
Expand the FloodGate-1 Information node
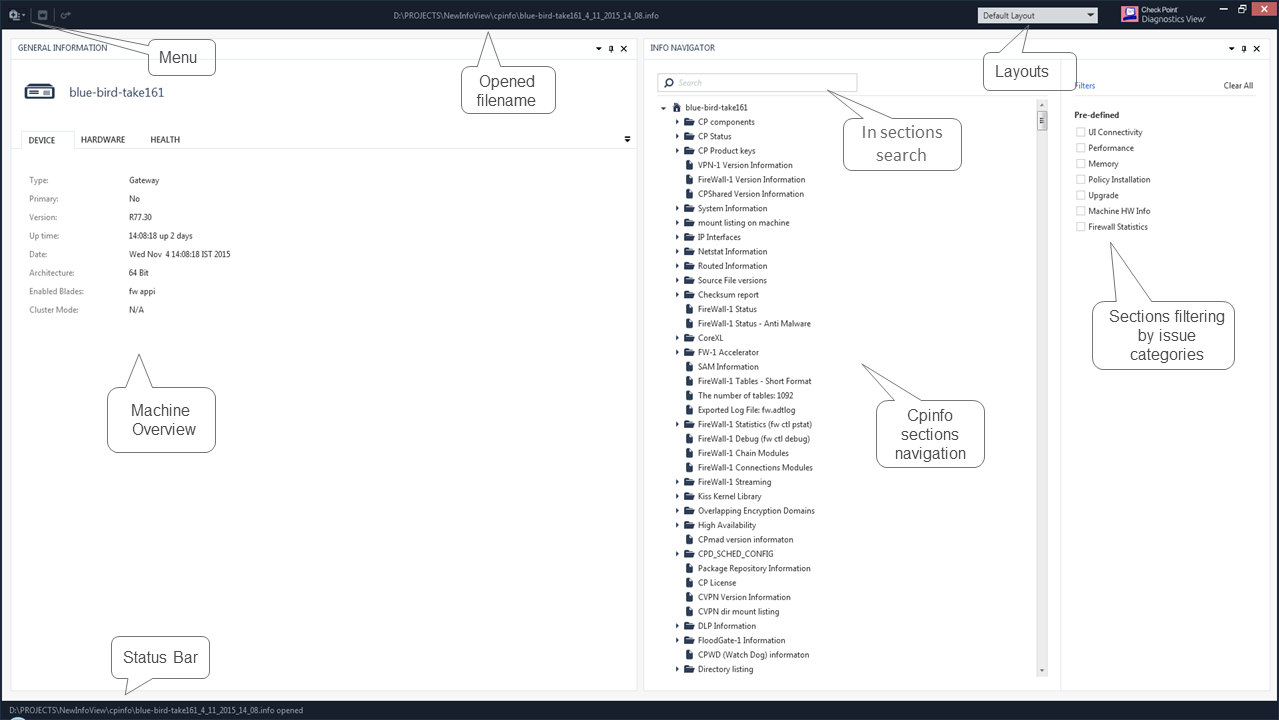(677, 640)
